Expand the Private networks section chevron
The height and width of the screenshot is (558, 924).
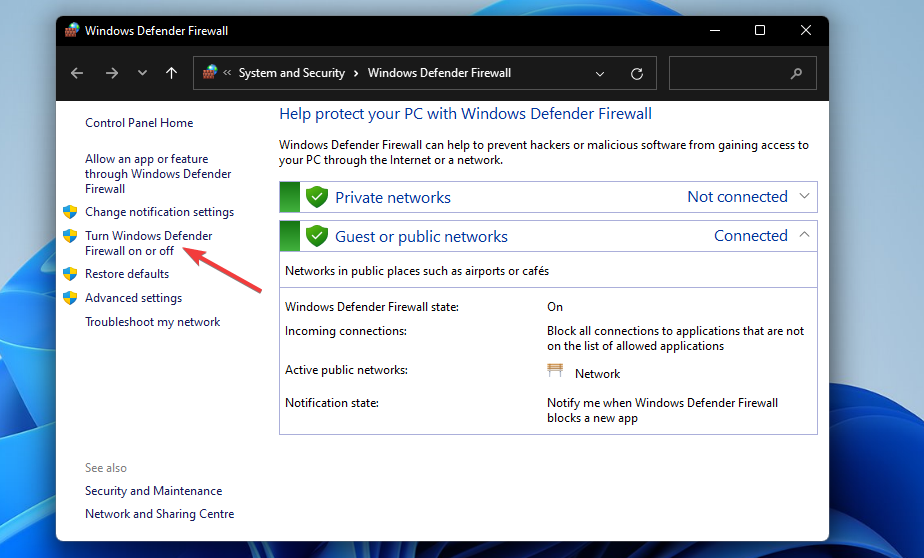coord(804,196)
